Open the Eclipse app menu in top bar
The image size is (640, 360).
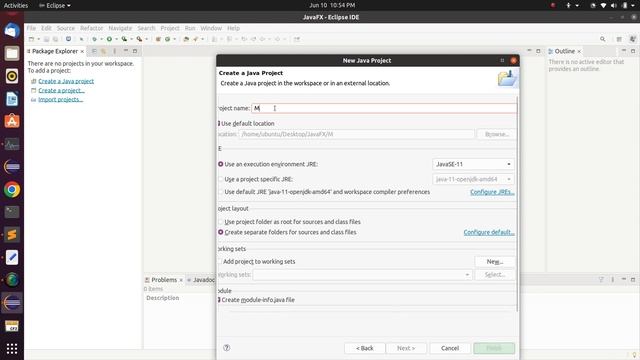tap(55, 5)
